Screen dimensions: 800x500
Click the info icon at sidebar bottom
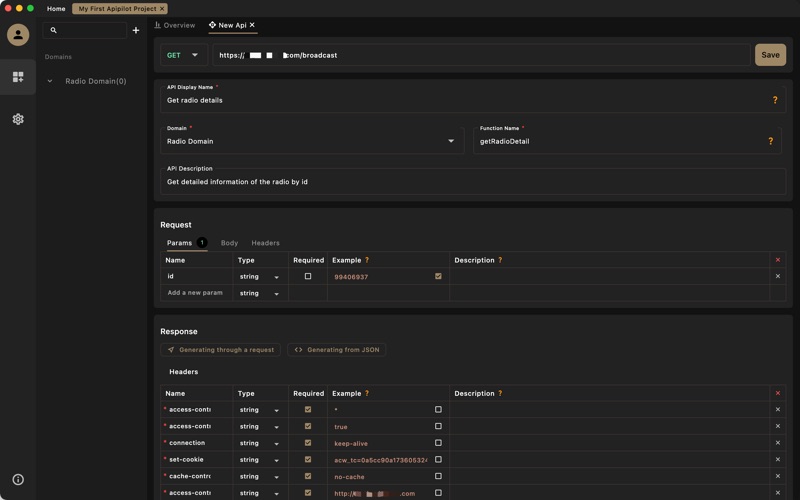(x=18, y=480)
